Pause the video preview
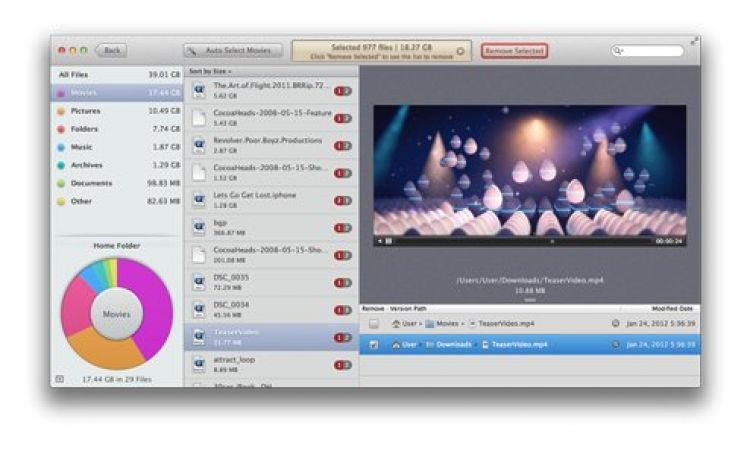 point(389,241)
